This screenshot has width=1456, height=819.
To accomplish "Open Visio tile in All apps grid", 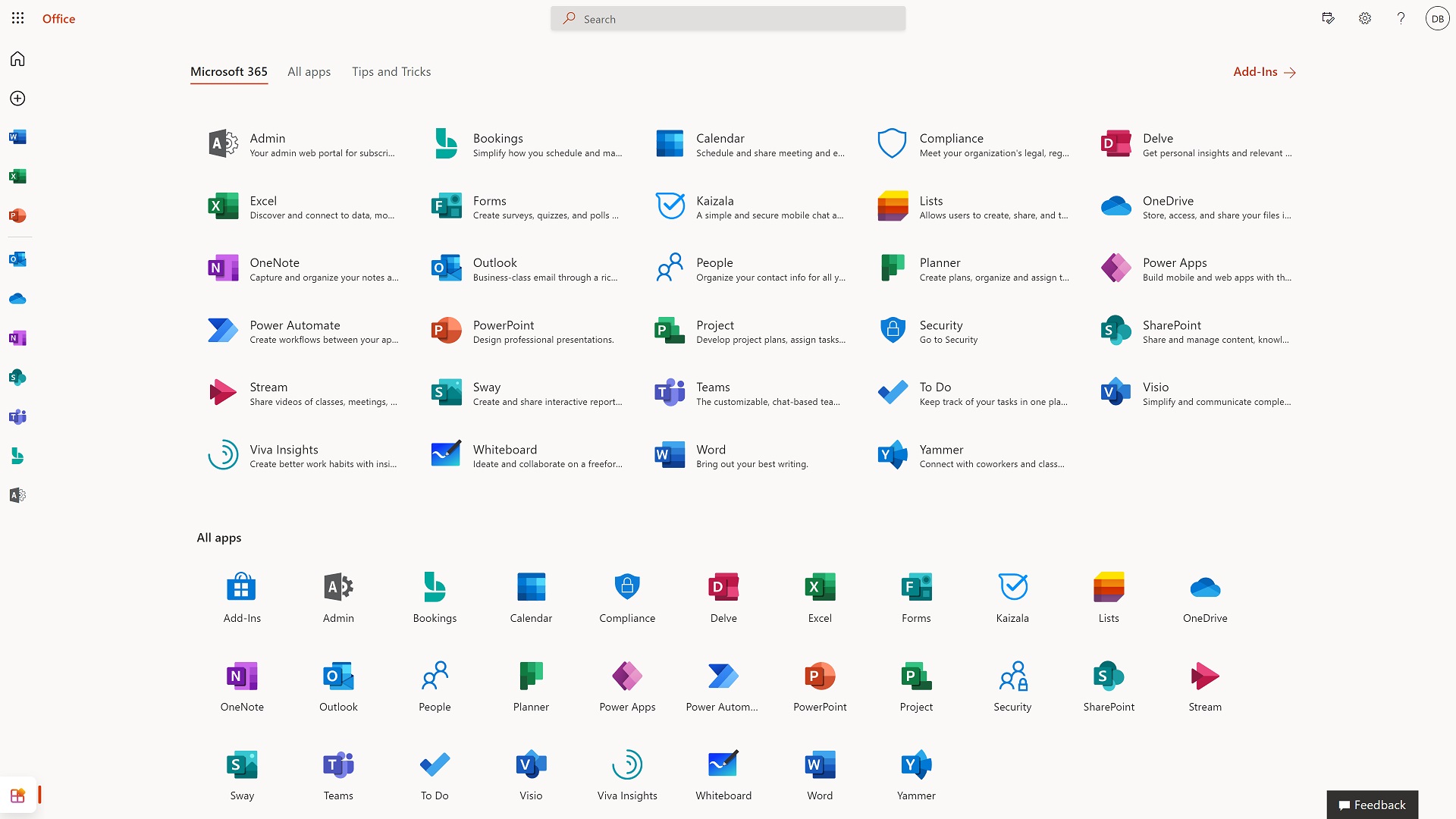I will click(531, 776).
